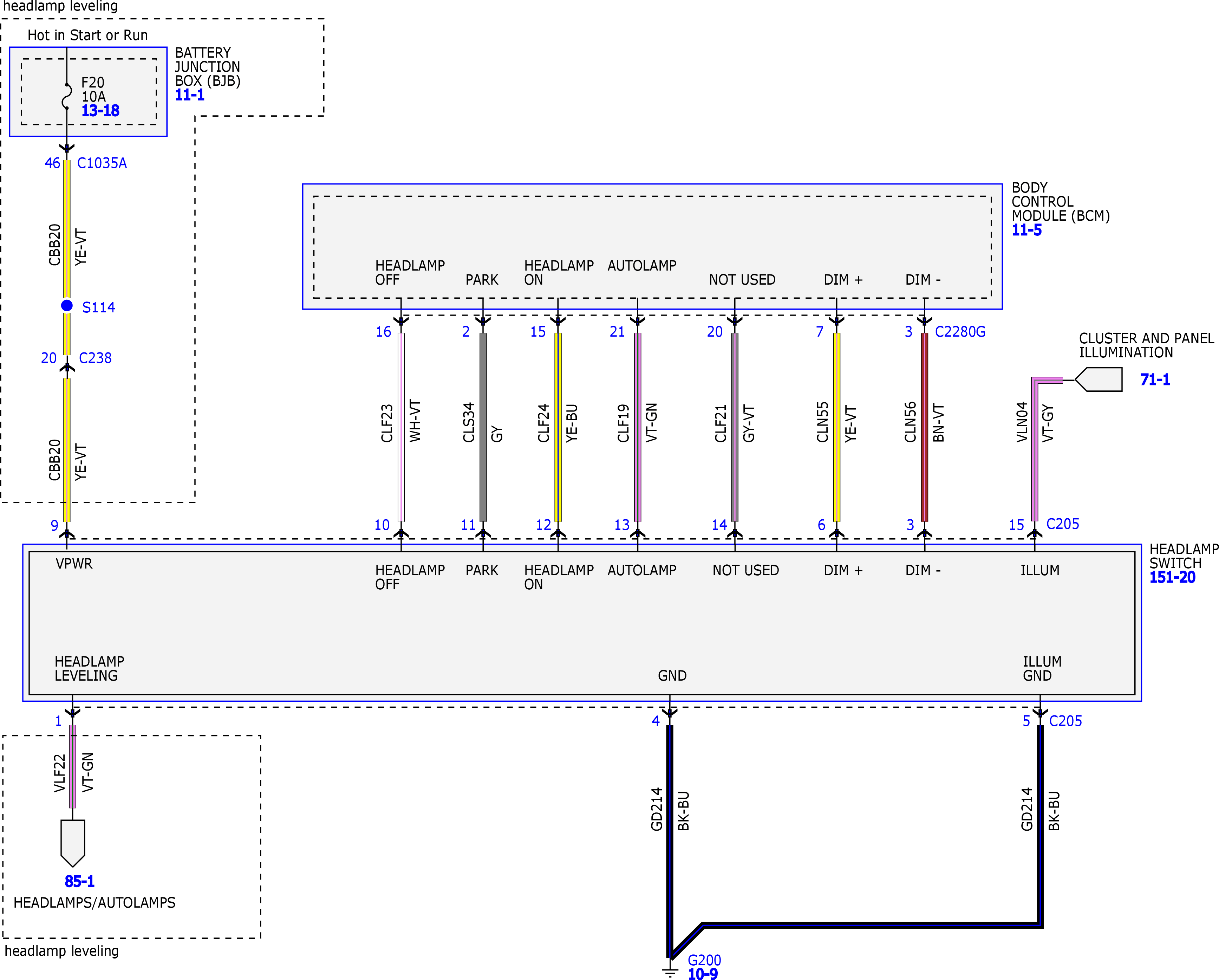Click the dark red CLN56 wire

(924, 428)
